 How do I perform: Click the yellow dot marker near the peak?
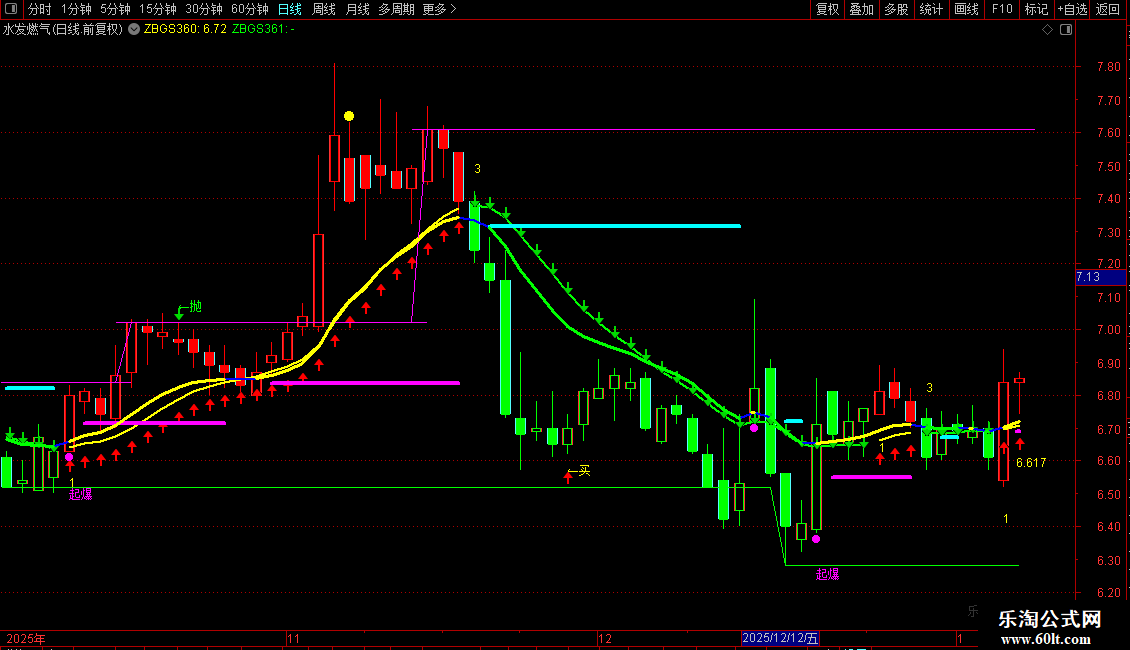click(349, 116)
